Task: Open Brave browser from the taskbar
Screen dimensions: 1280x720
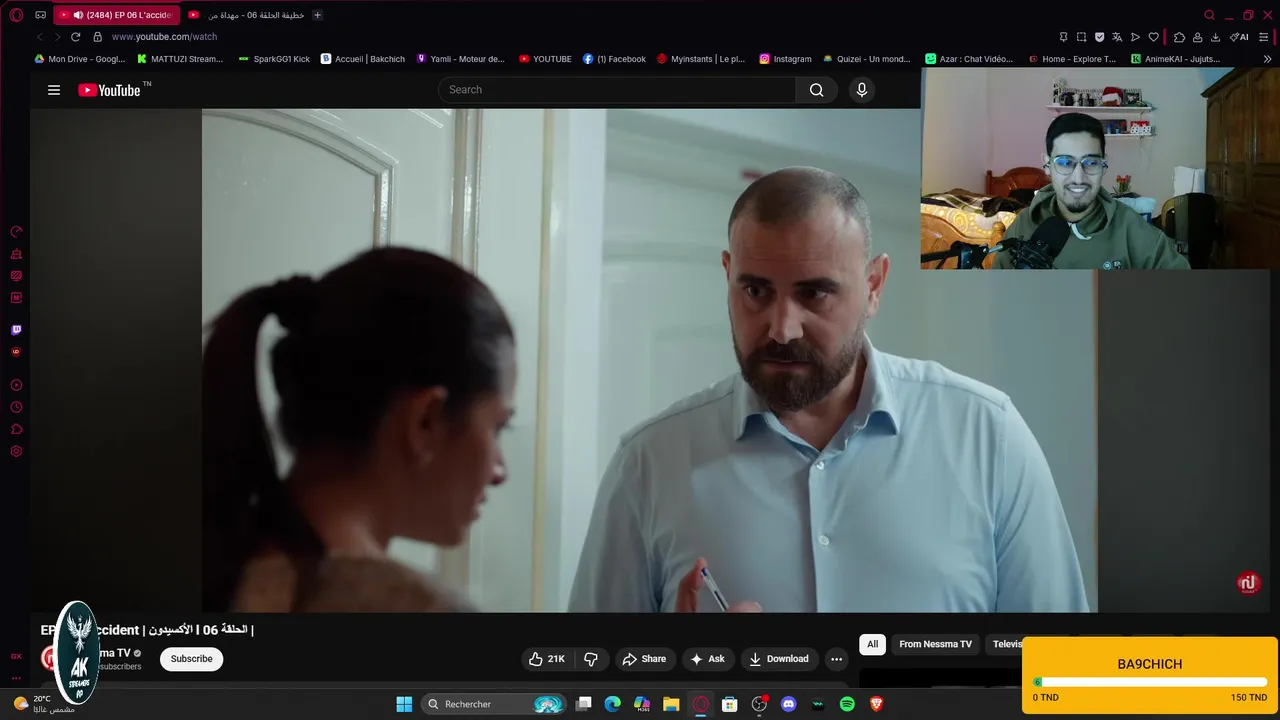Action: coord(877,704)
